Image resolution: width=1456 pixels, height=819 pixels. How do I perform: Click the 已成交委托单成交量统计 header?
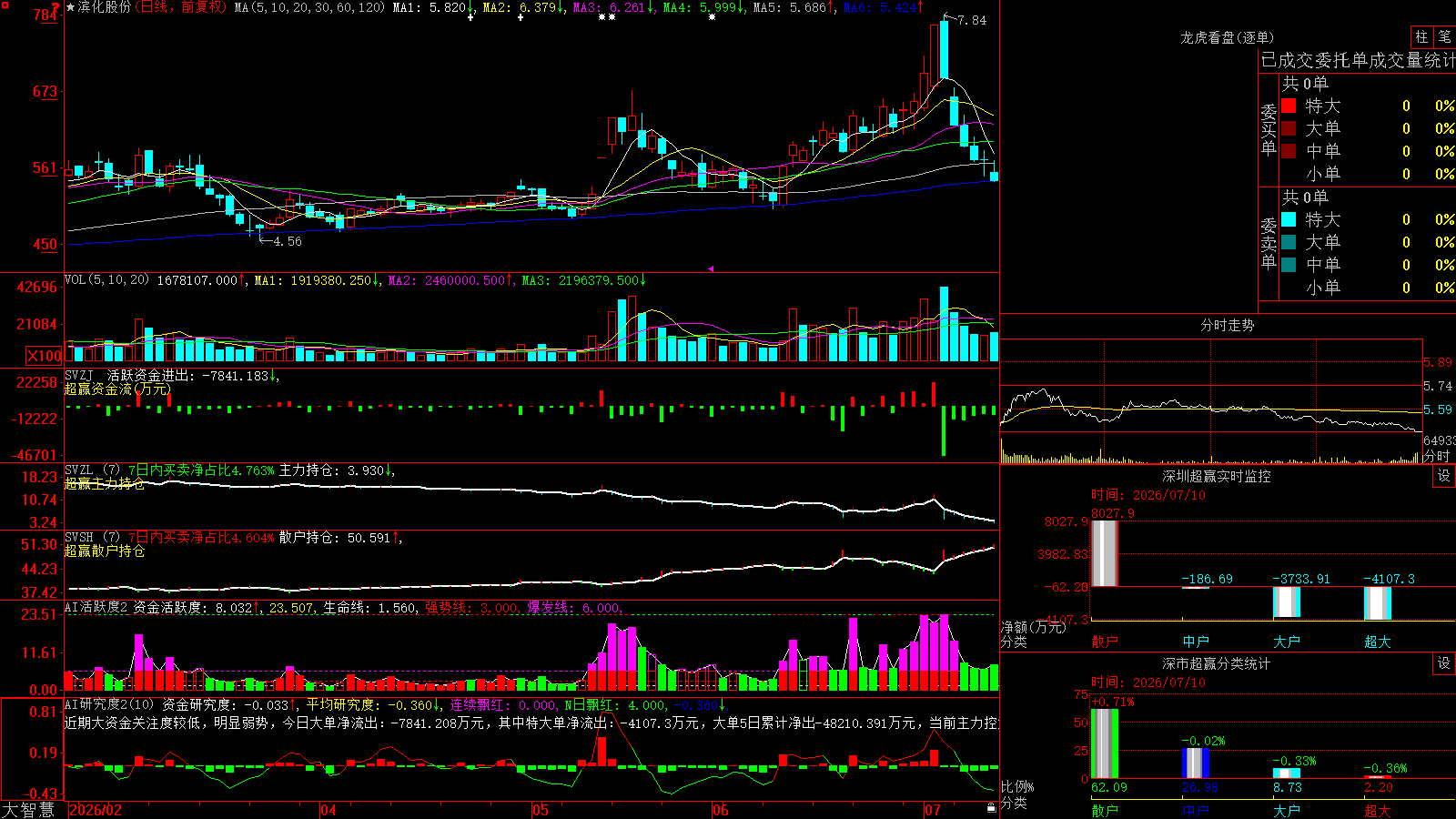[x=1358, y=60]
